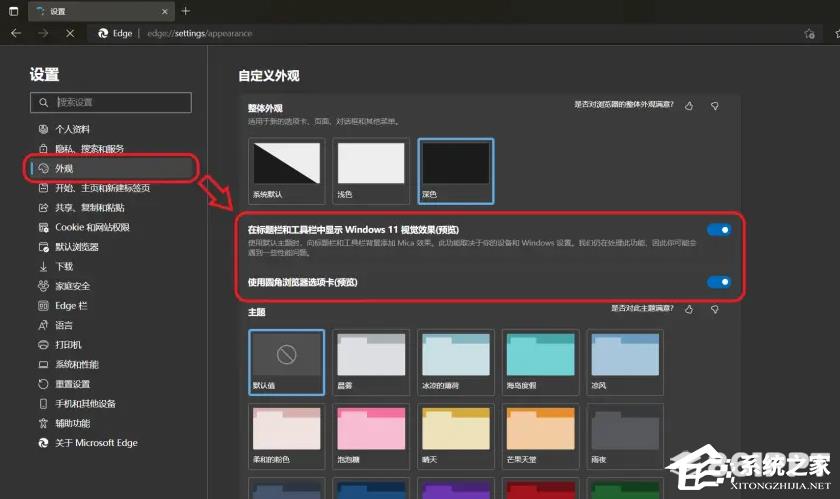Select the 默认值 theme
Viewport: 840px width, 499px height.
tap(287, 362)
